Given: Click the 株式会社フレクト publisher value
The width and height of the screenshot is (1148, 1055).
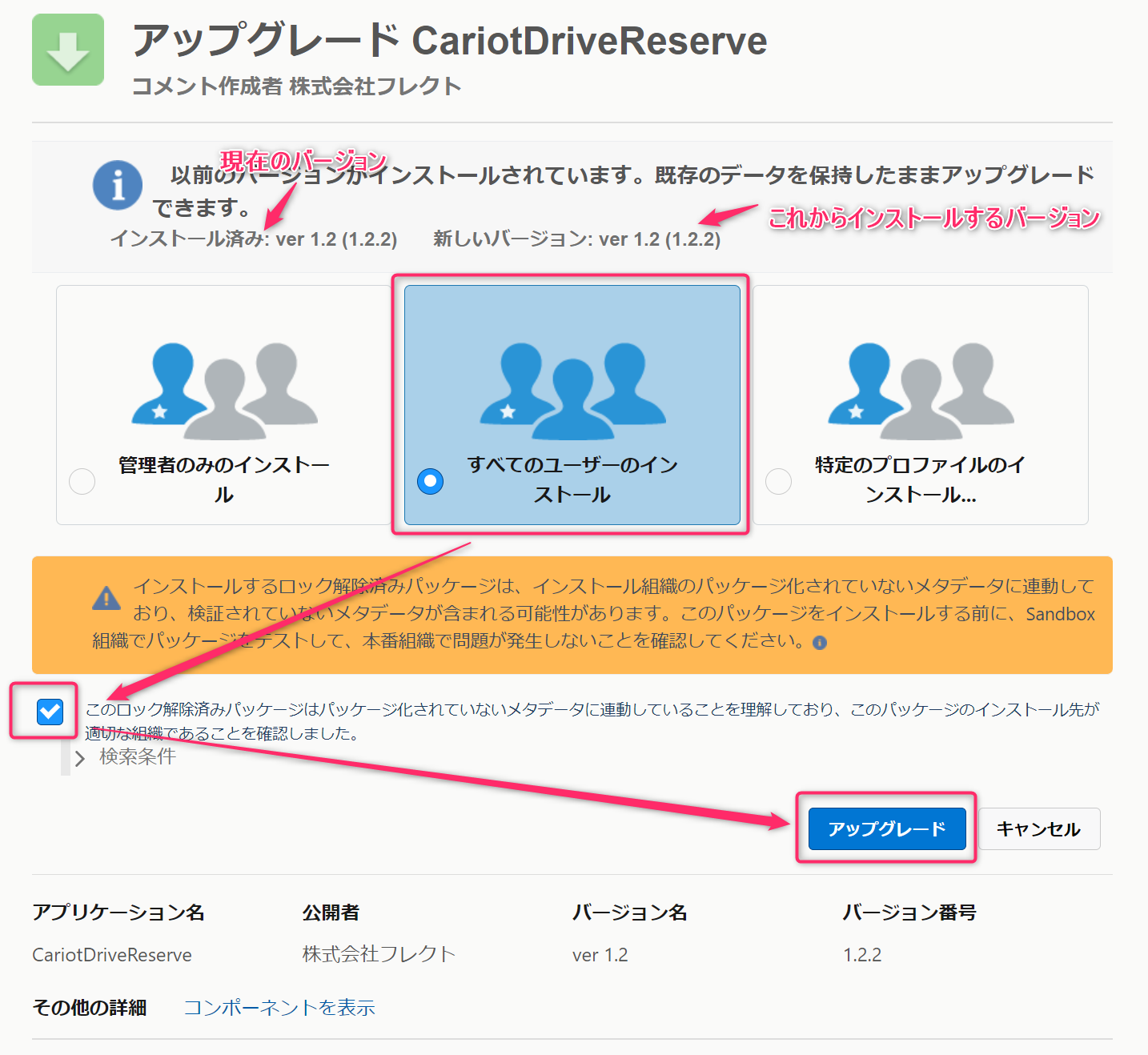Looking at the screenshot, I should tap(379, 954).
